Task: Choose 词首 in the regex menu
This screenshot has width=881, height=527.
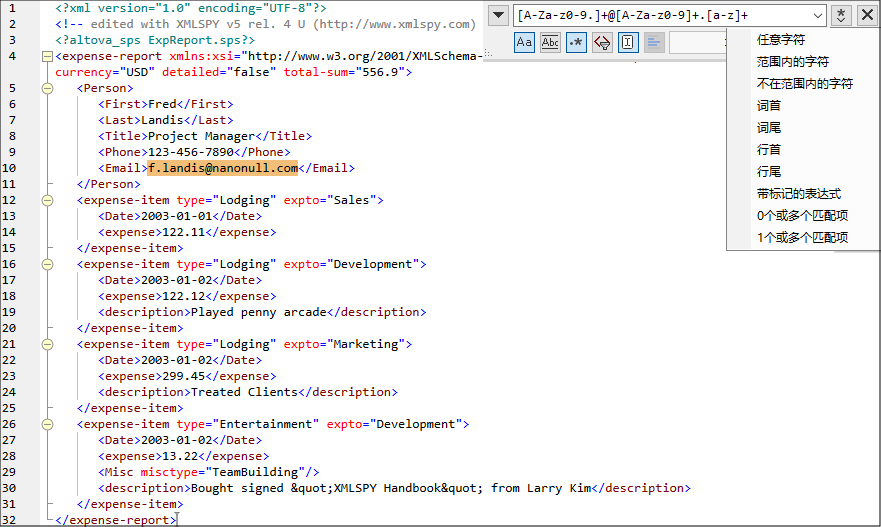Action: [x=769, y=106]
